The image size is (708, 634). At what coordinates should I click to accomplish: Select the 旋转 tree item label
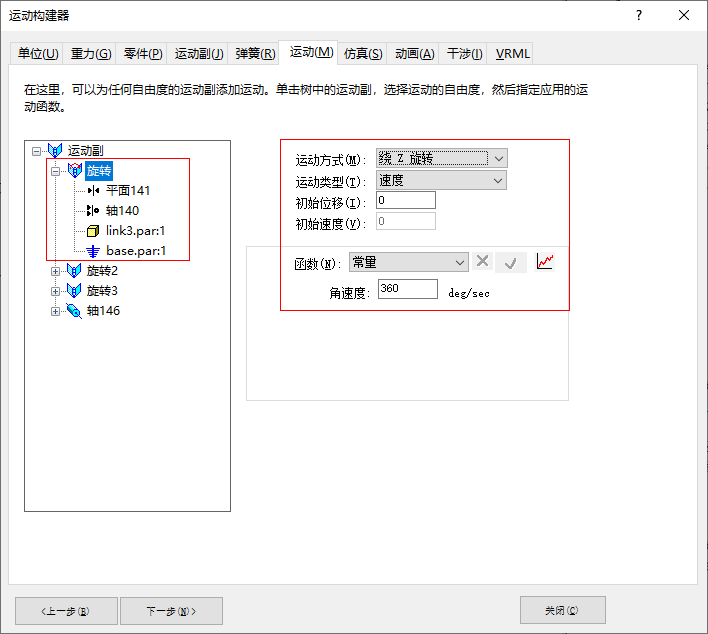(99, 171)
